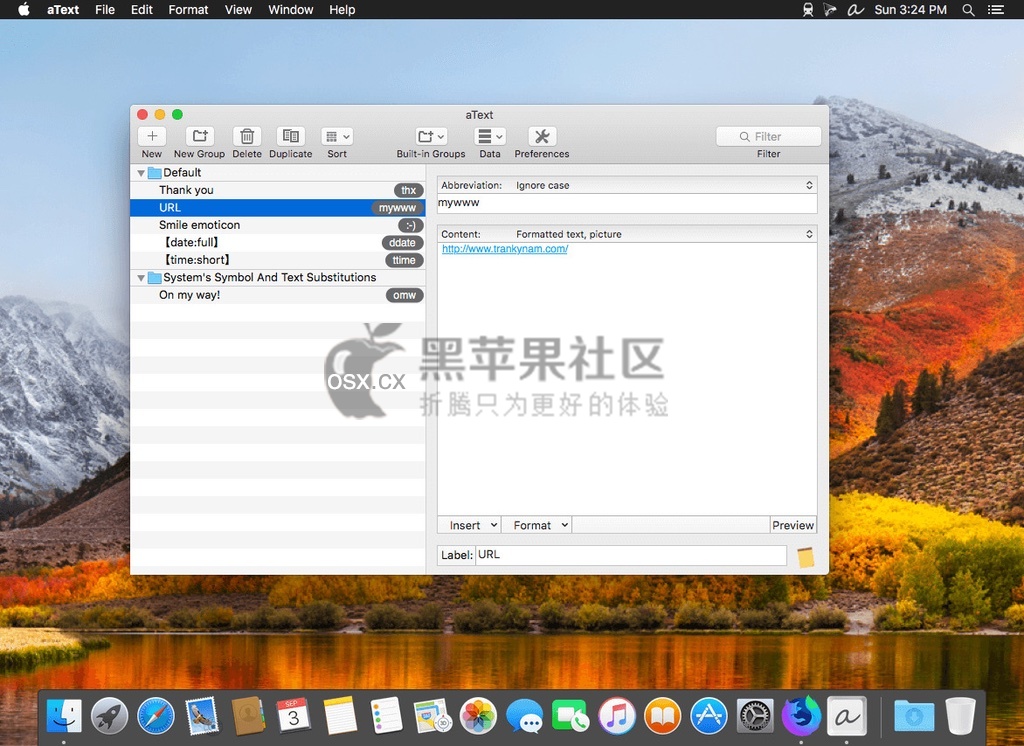Open the Trash in the Dock
The image size is (1024, 746).
coord(961,716)
